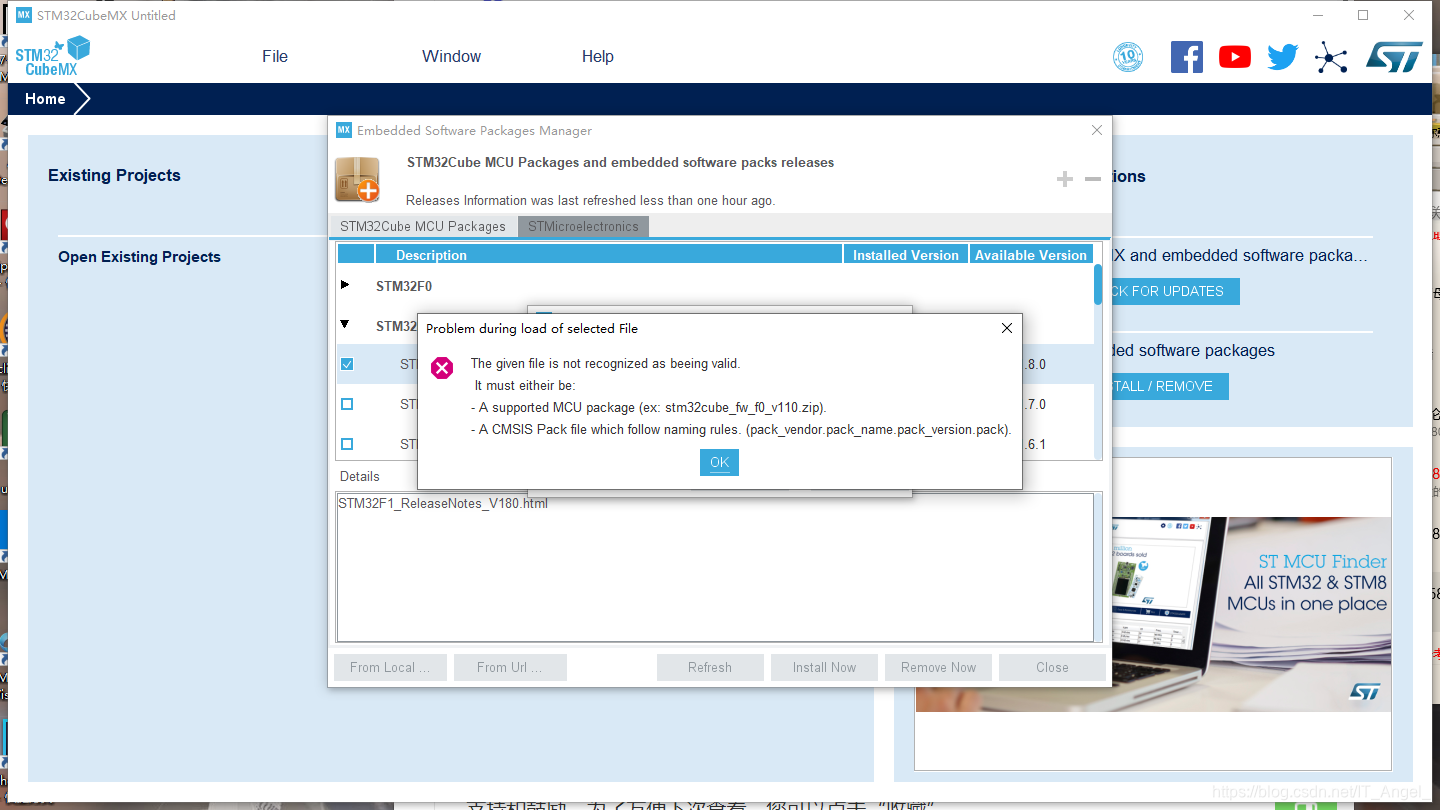Click the plus expand-all icon
Screen dimensions: 1440x810
pos(1065,178)
